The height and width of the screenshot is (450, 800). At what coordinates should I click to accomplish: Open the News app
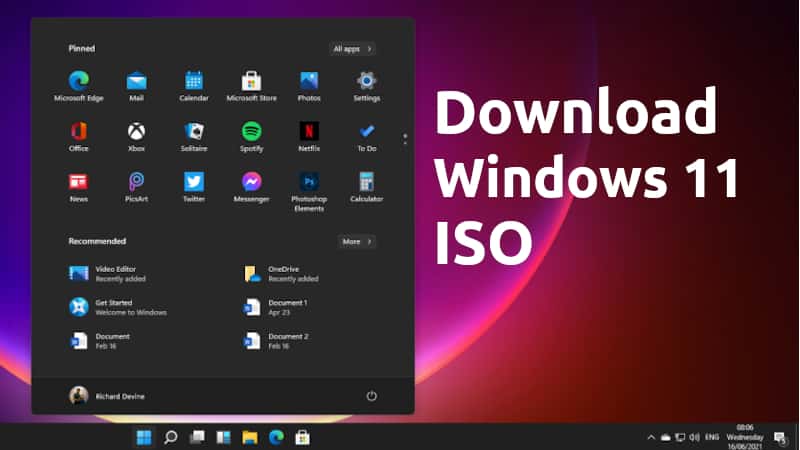(79, 187)
